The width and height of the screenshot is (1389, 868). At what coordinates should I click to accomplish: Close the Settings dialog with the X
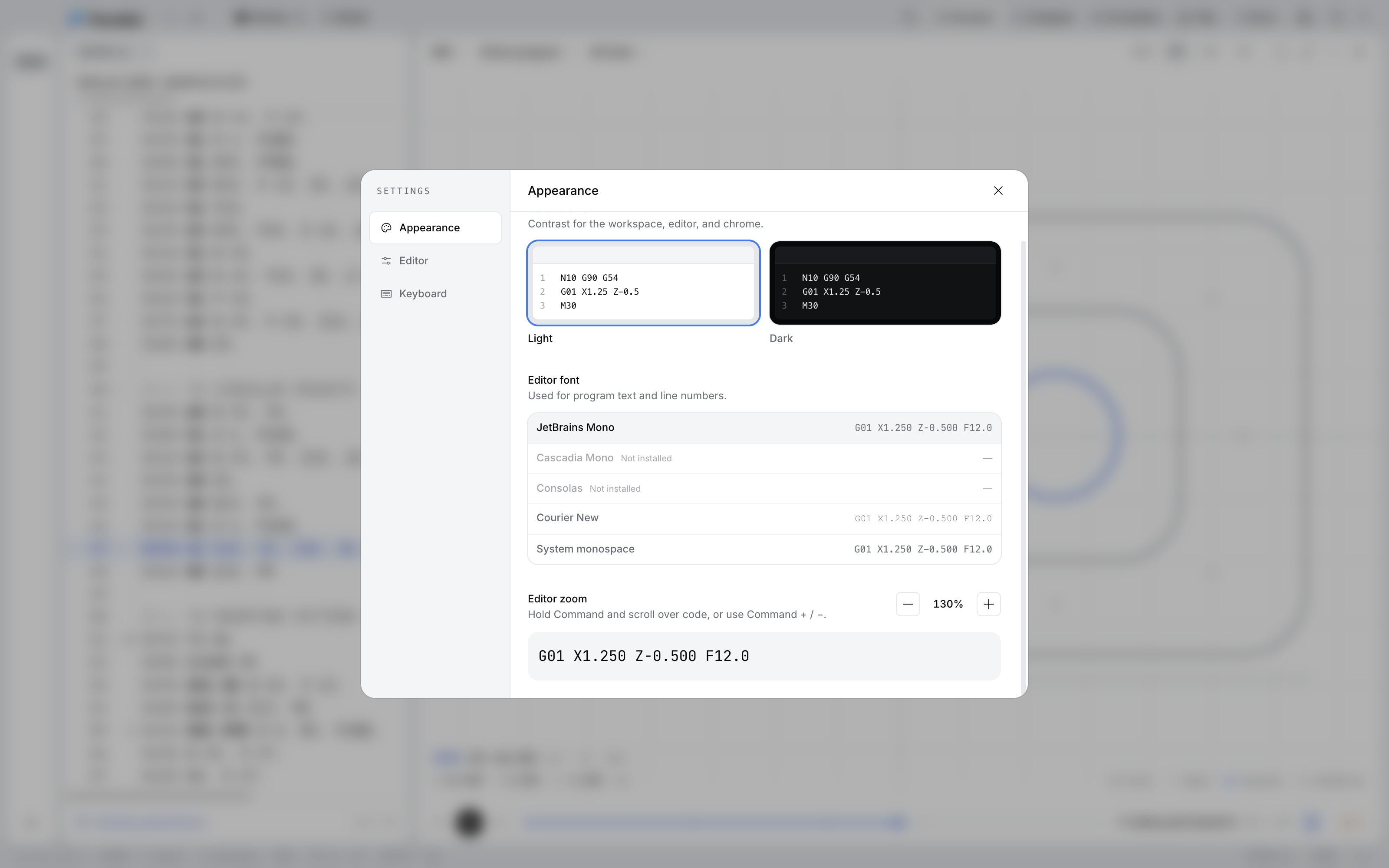pyautogui.click(x=998, y=191)
